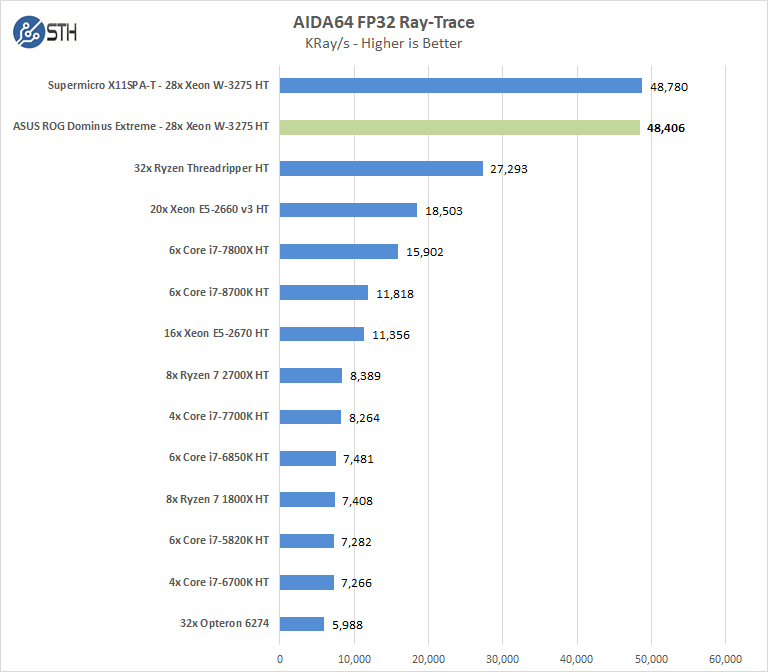Click the 48,780 data value
Image resolution: width=768 pixels, height=672 pixels.
pyautogui.click(x=669, y=87)
